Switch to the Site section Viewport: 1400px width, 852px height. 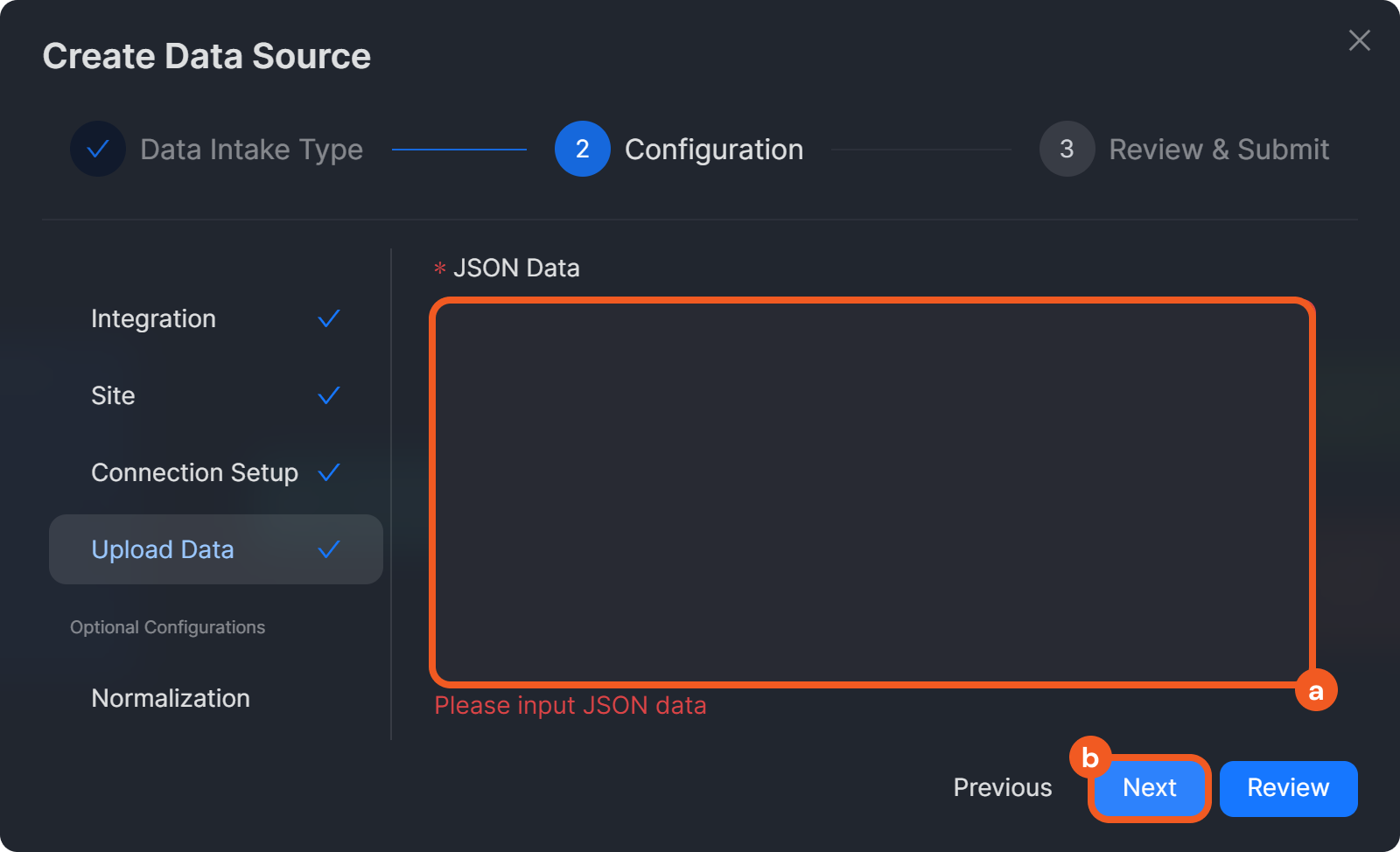[x=114, y=395]
